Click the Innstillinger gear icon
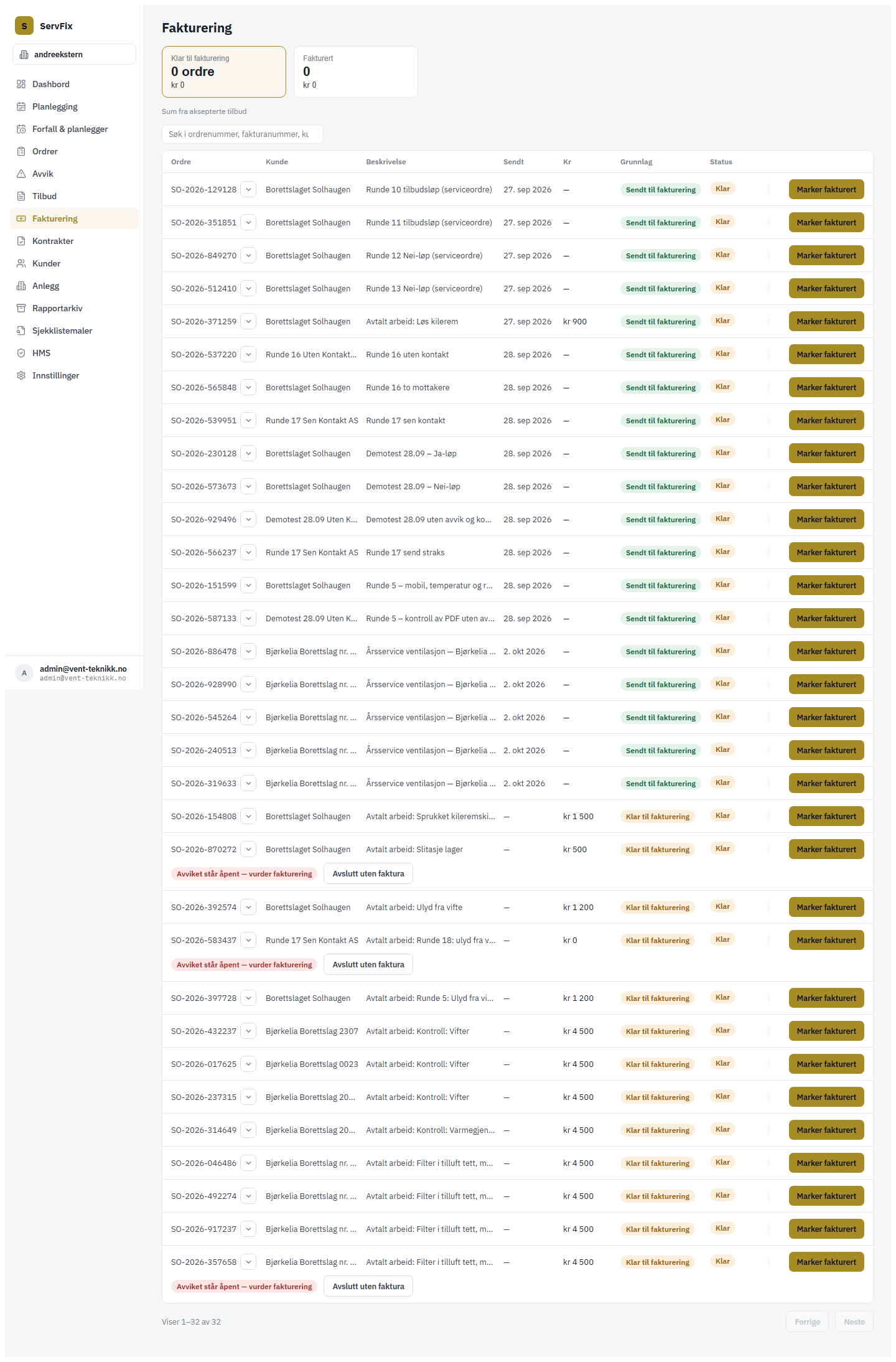This screenshot has height=1362, width=896. pos(21,375)
